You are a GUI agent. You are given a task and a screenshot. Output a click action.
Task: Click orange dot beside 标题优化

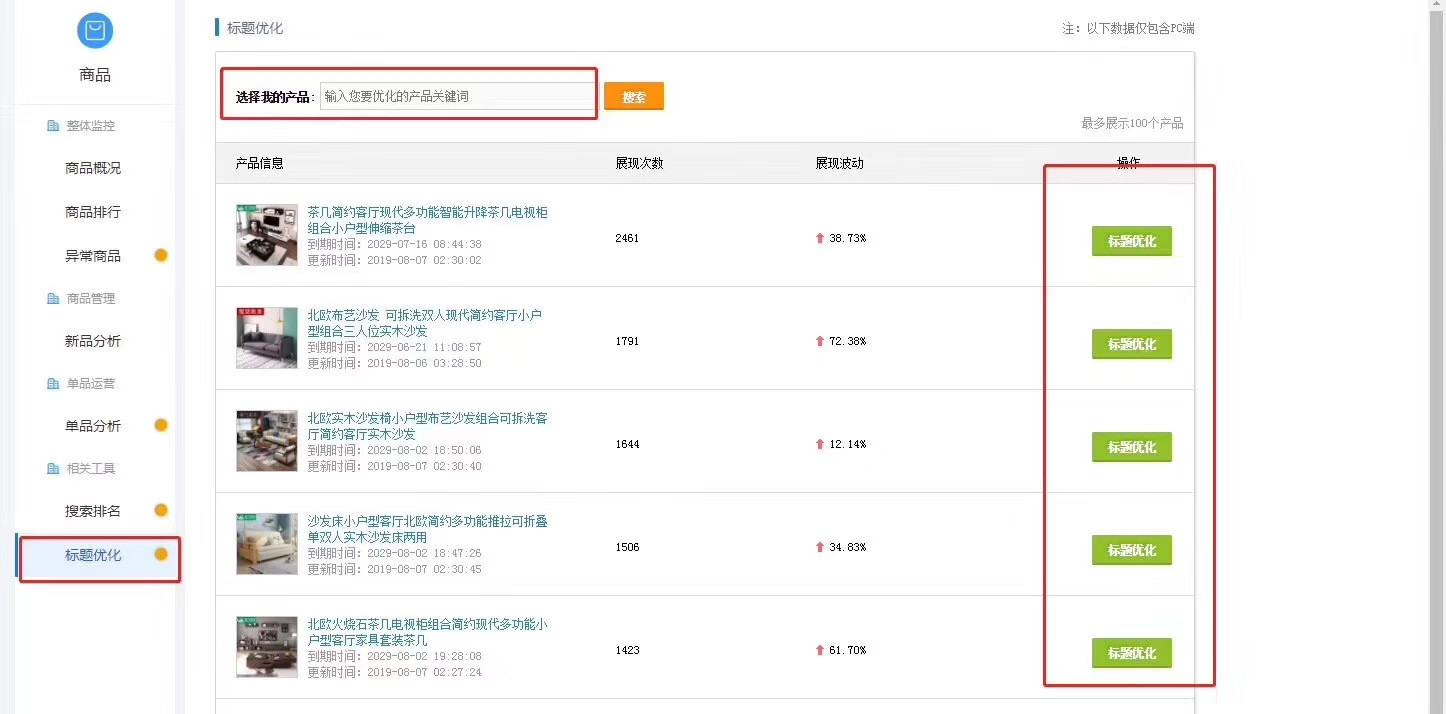(x=160, y=554)
